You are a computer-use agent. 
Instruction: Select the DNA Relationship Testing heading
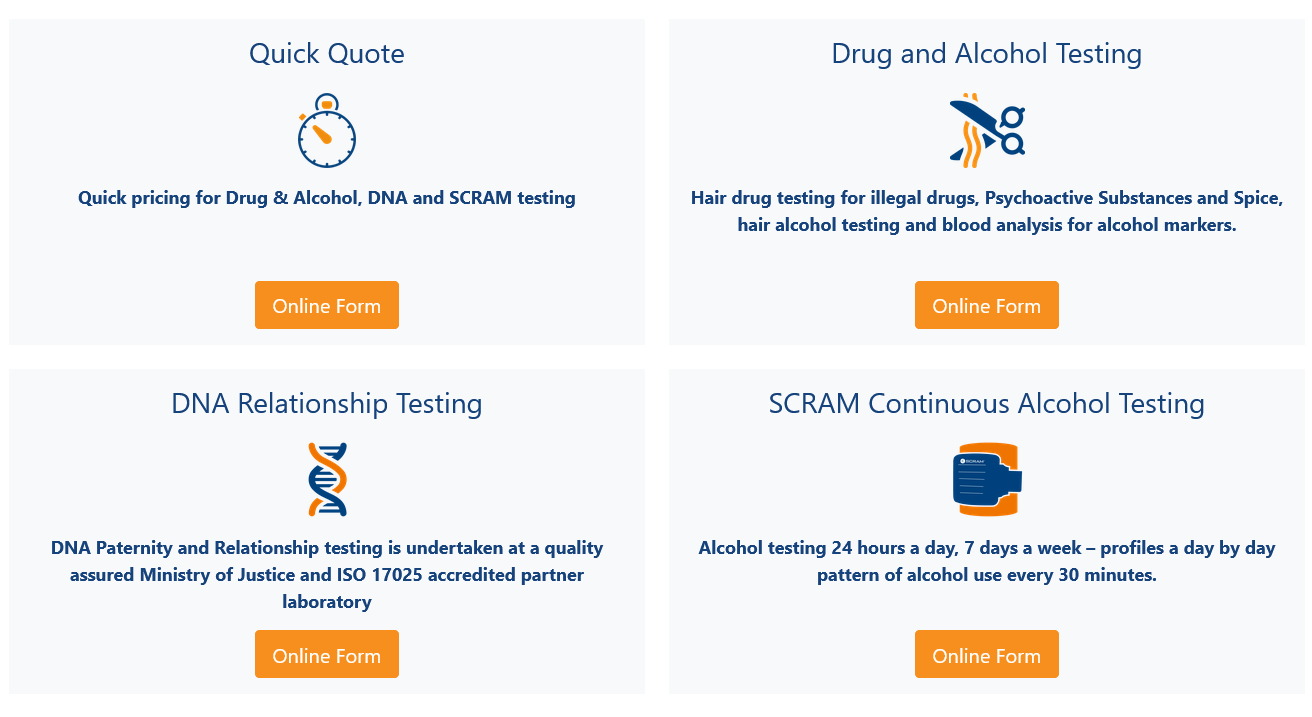[327, 403]
